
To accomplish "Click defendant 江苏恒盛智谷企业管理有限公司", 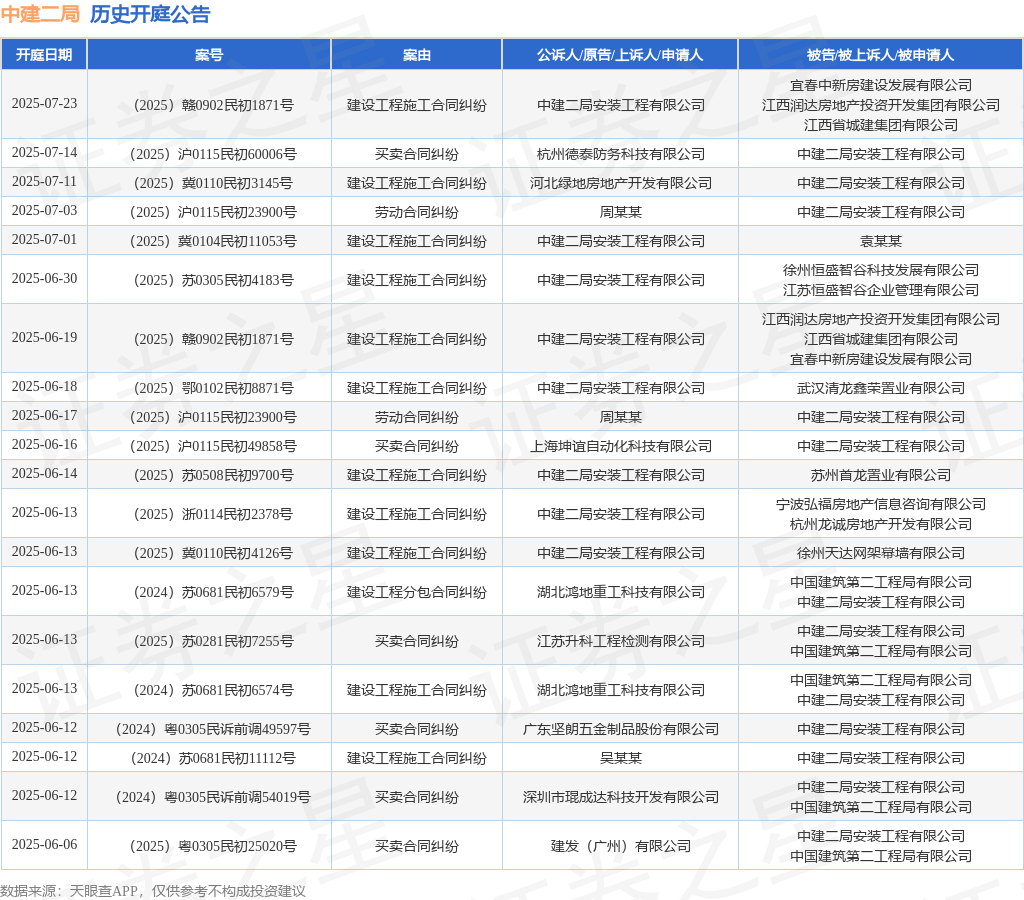I will coord(880,290).
